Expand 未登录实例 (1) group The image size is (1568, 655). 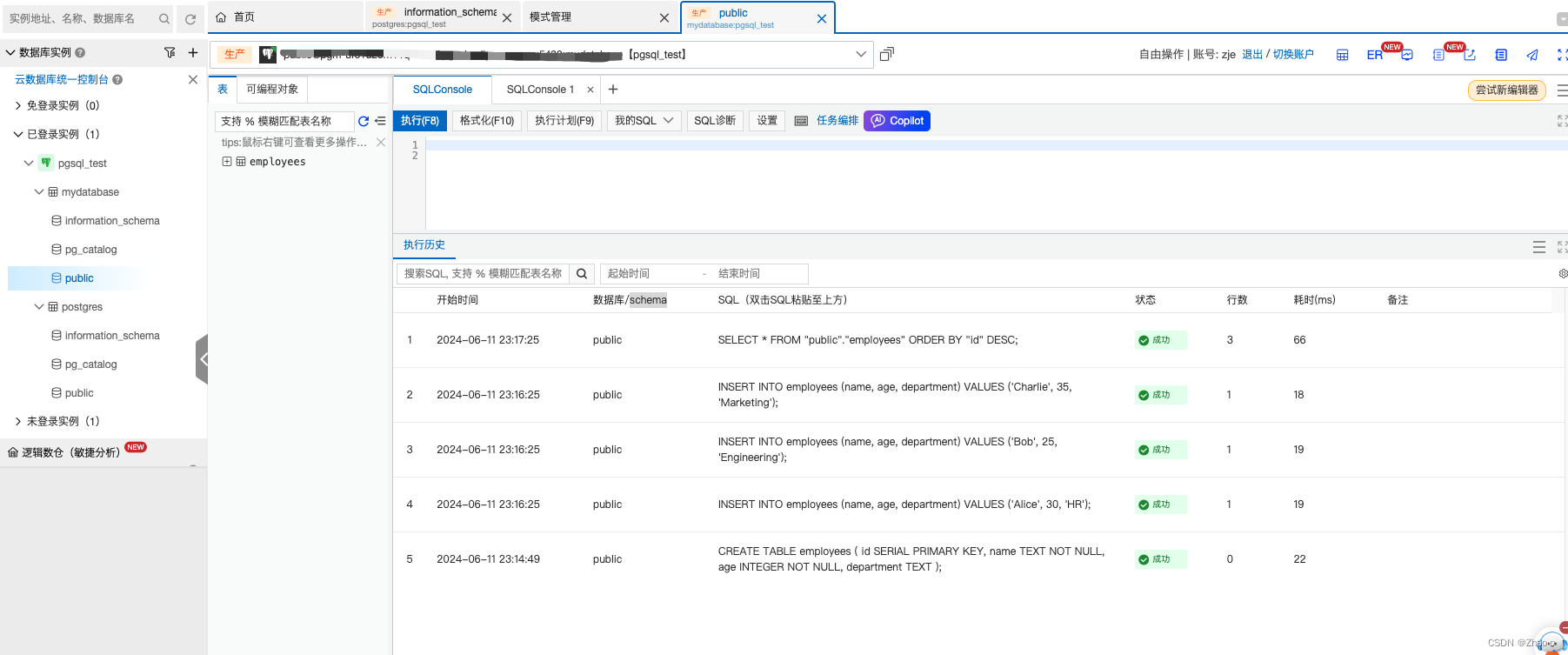pos(18,421)
